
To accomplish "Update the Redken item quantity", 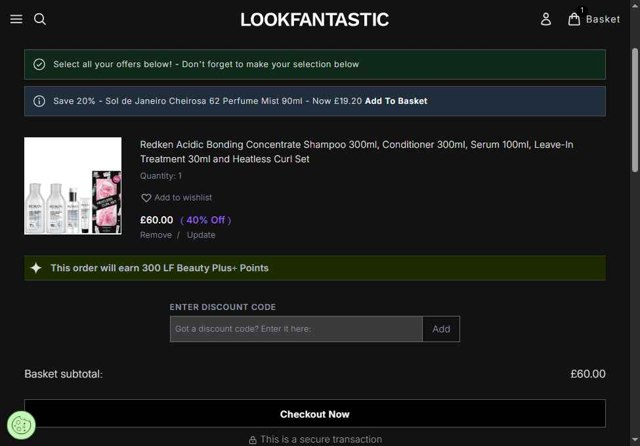I will pos(201,235).
